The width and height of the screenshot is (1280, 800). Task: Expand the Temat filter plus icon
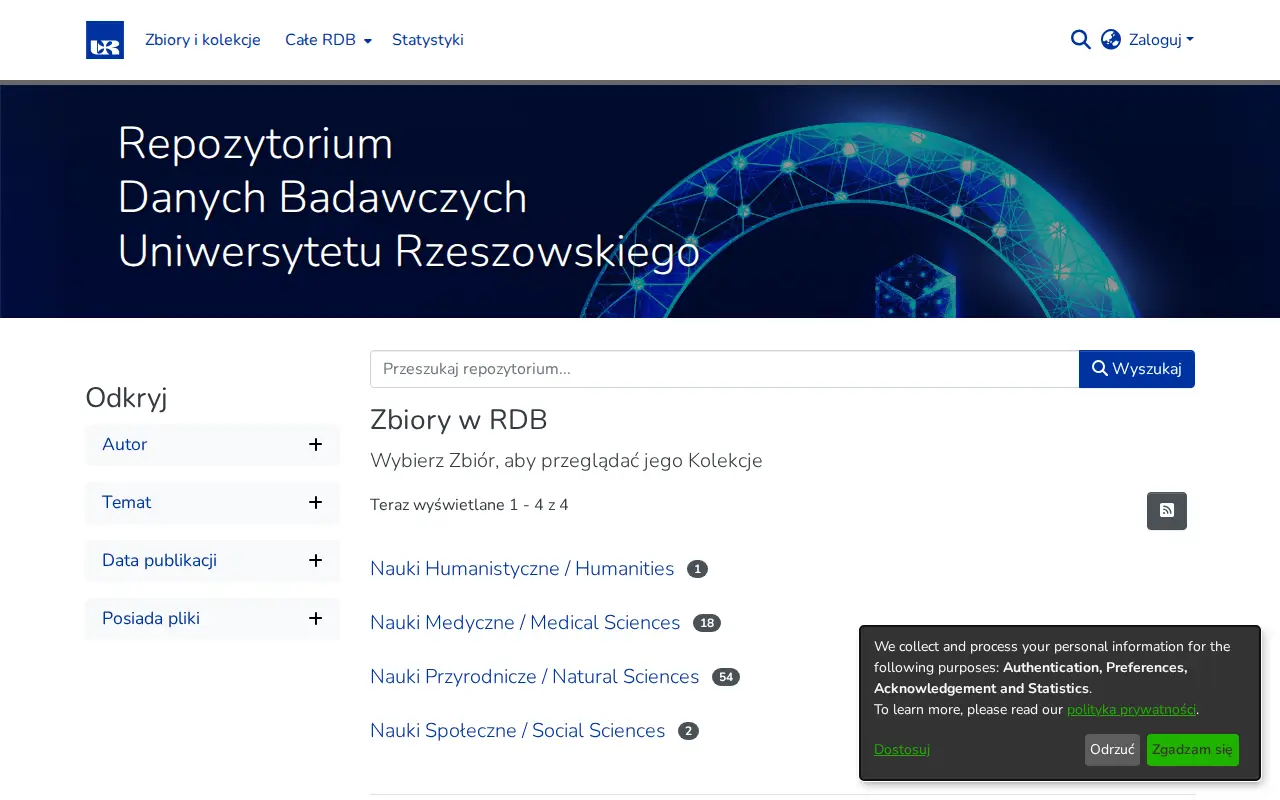[315, 503]
